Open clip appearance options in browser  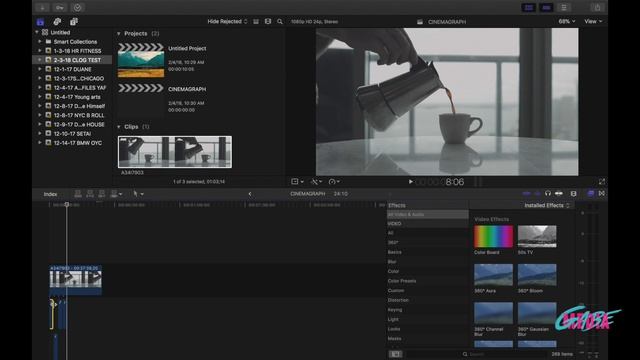coord(268,22)
